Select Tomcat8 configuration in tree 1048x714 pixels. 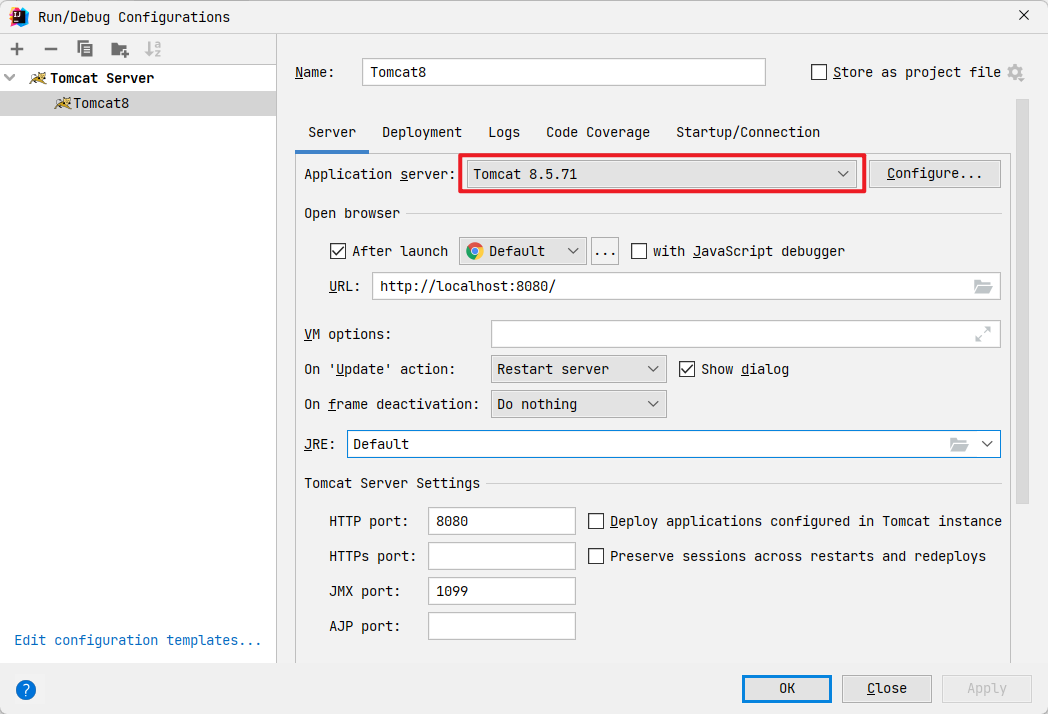pos(138,104)
